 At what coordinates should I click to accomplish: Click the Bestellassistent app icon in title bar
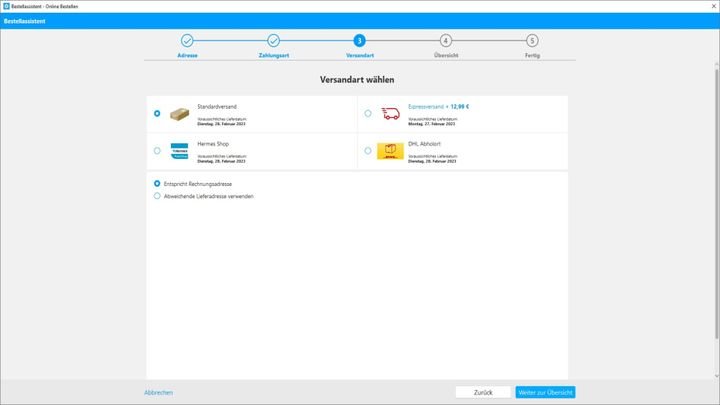pos(6,6)
